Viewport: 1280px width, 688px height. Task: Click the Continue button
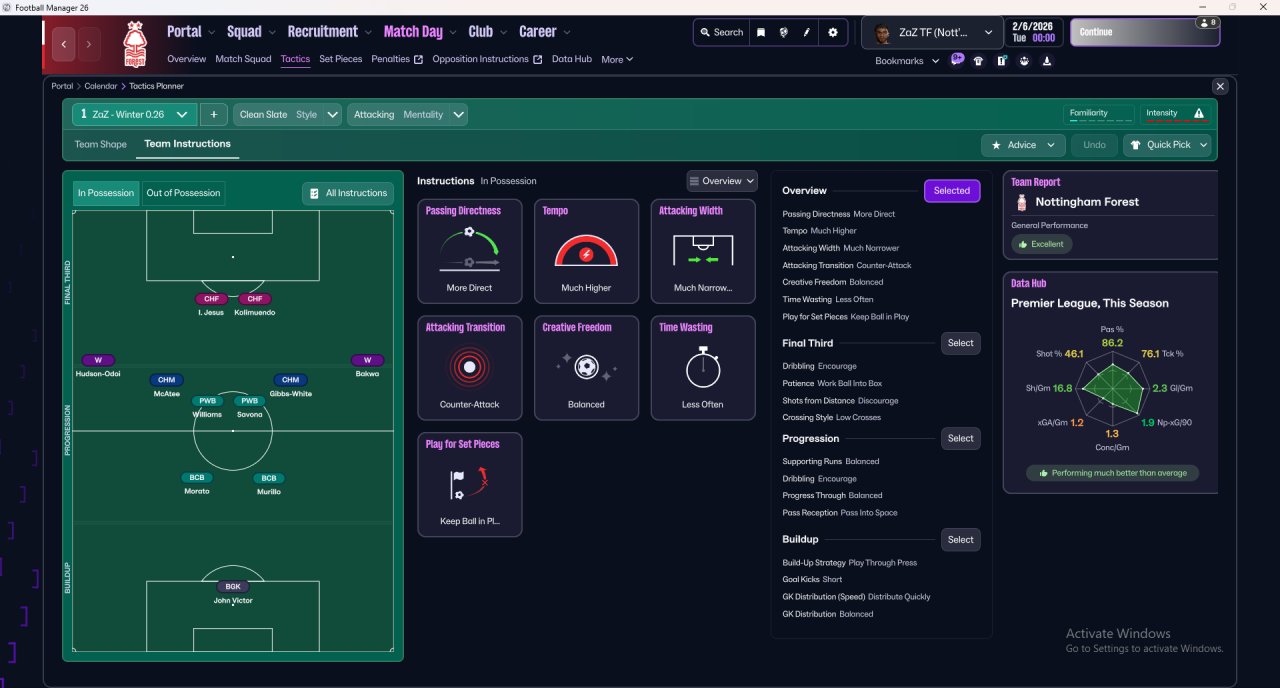[x=1145, y=32]
